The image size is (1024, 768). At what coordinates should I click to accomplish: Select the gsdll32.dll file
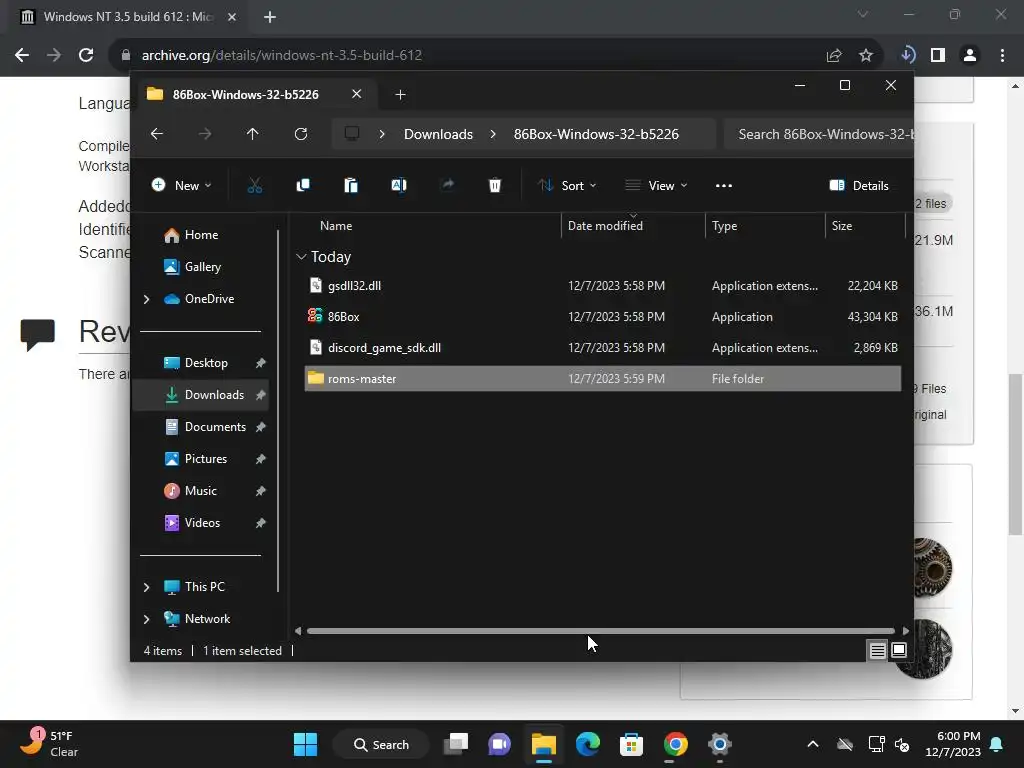pyautogui.click(x=603, y=286)
